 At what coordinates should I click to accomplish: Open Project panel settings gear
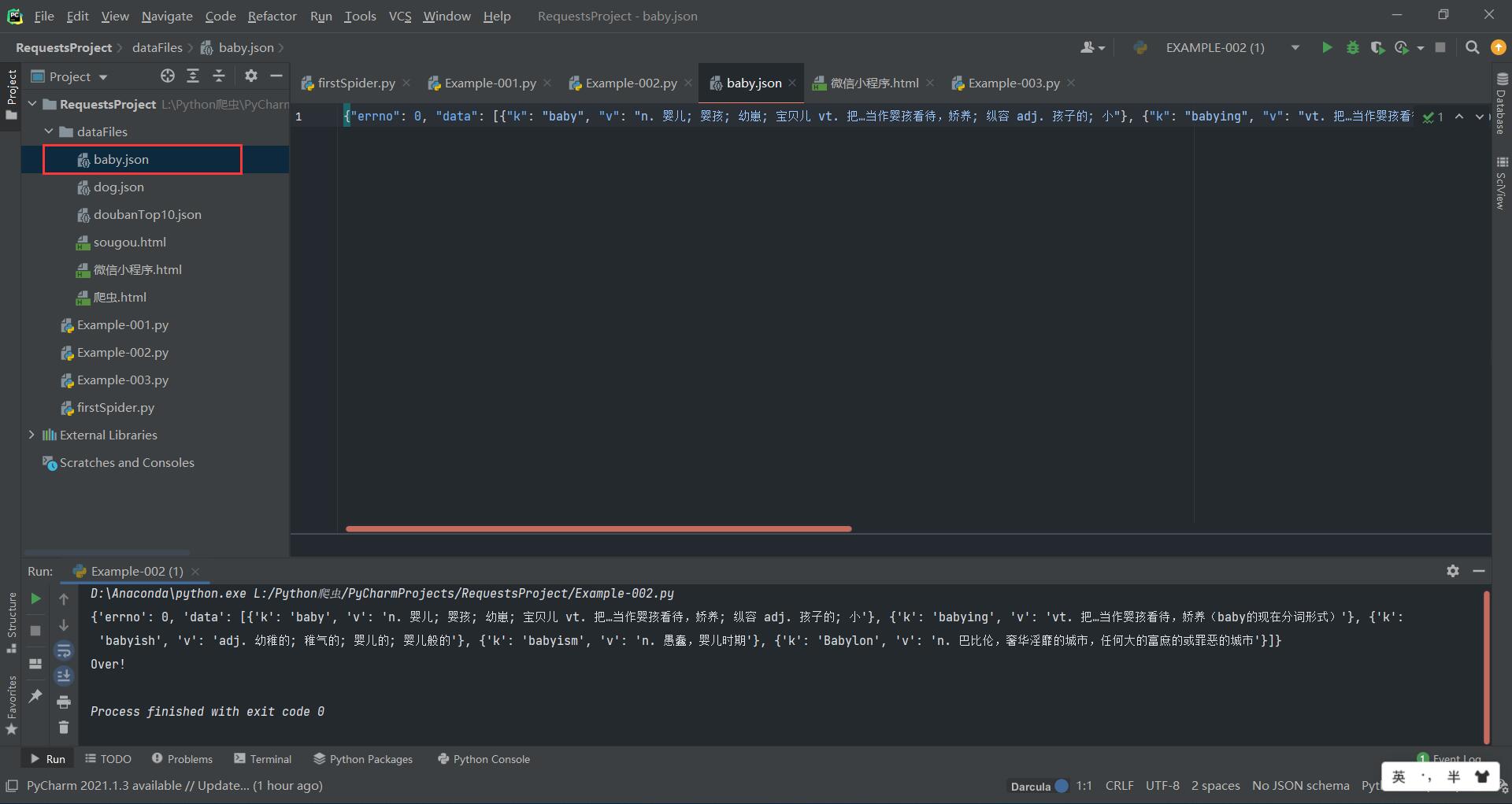pos(251,76)
